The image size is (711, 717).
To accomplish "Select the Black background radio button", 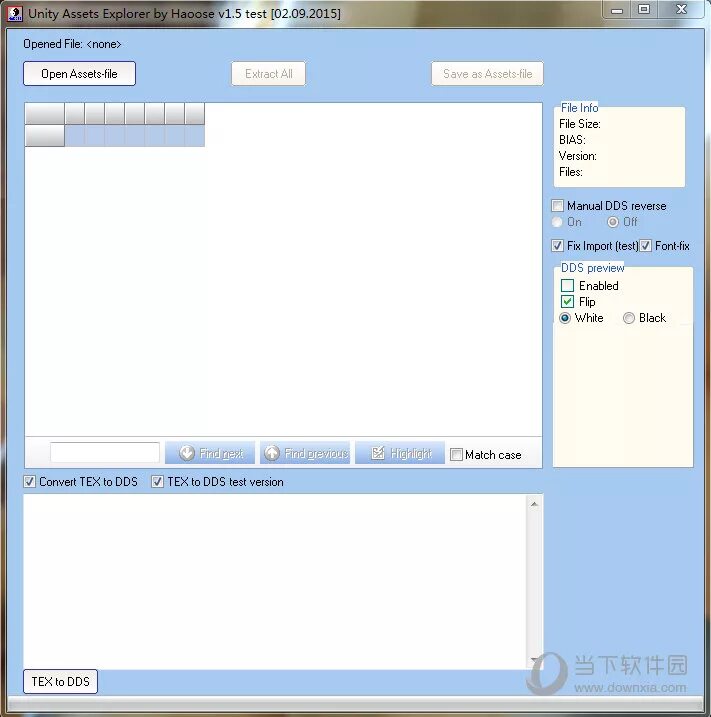I will (629, 318).
